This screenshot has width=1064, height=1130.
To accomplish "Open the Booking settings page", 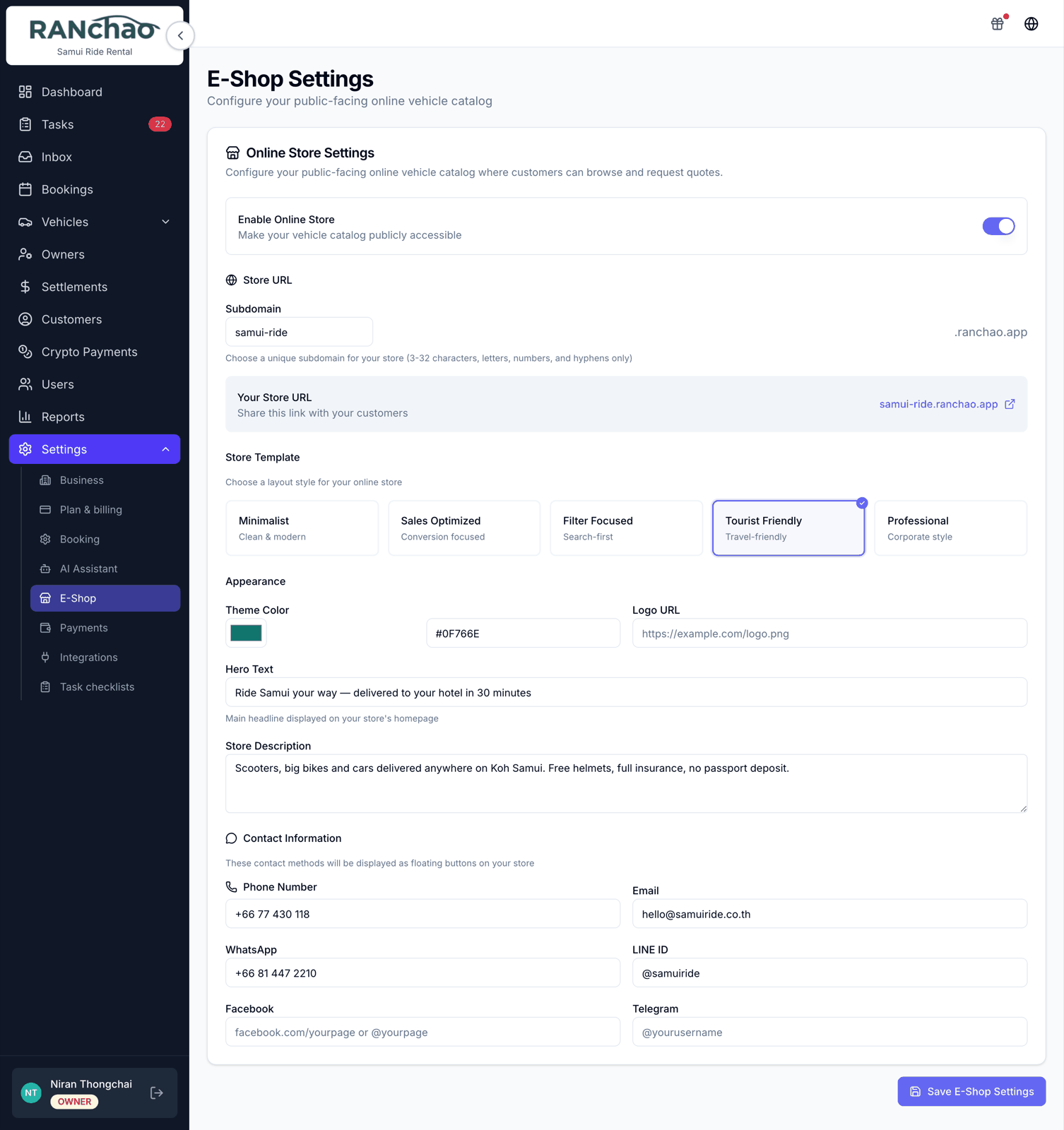I will [x=105, y=539].
